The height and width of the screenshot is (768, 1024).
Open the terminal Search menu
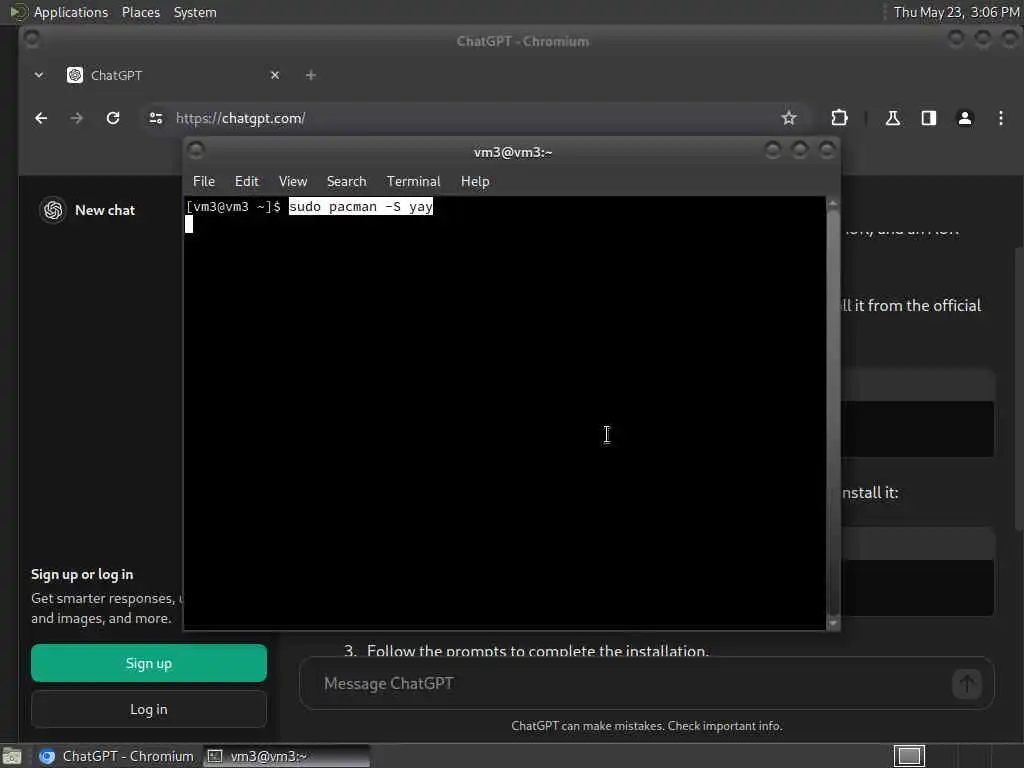346,182
